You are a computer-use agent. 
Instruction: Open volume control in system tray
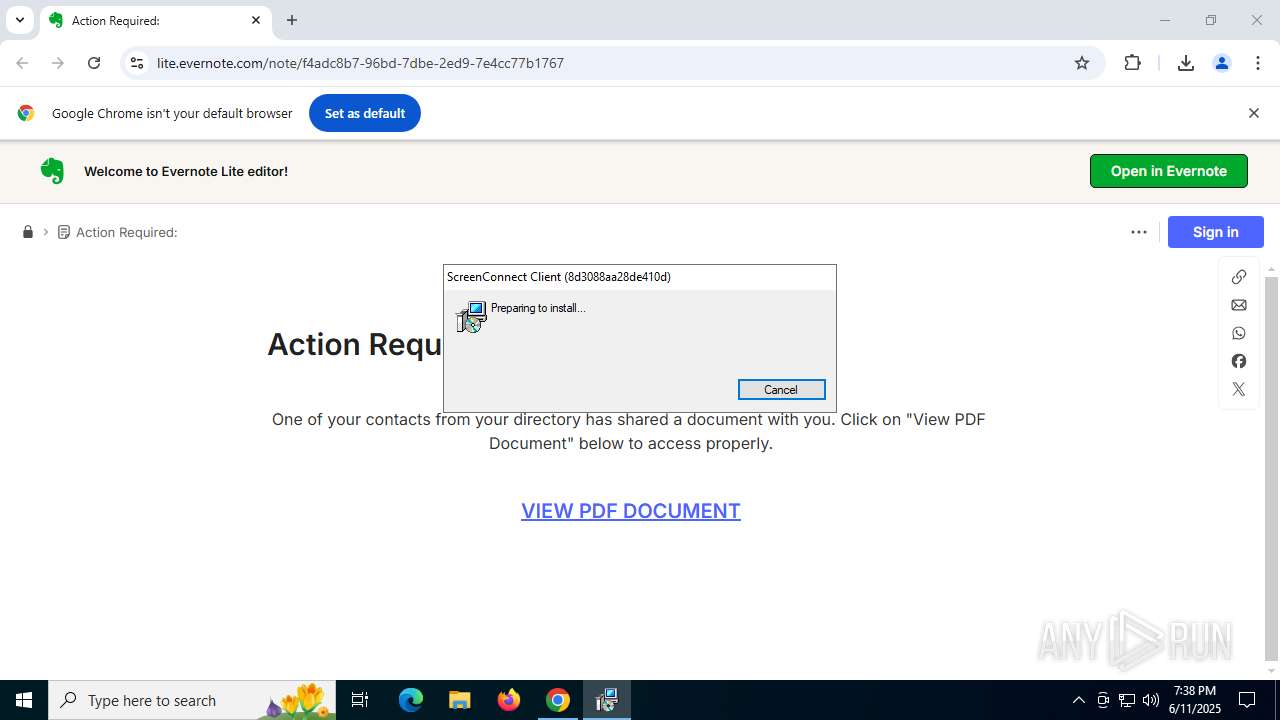(1151, 700)
